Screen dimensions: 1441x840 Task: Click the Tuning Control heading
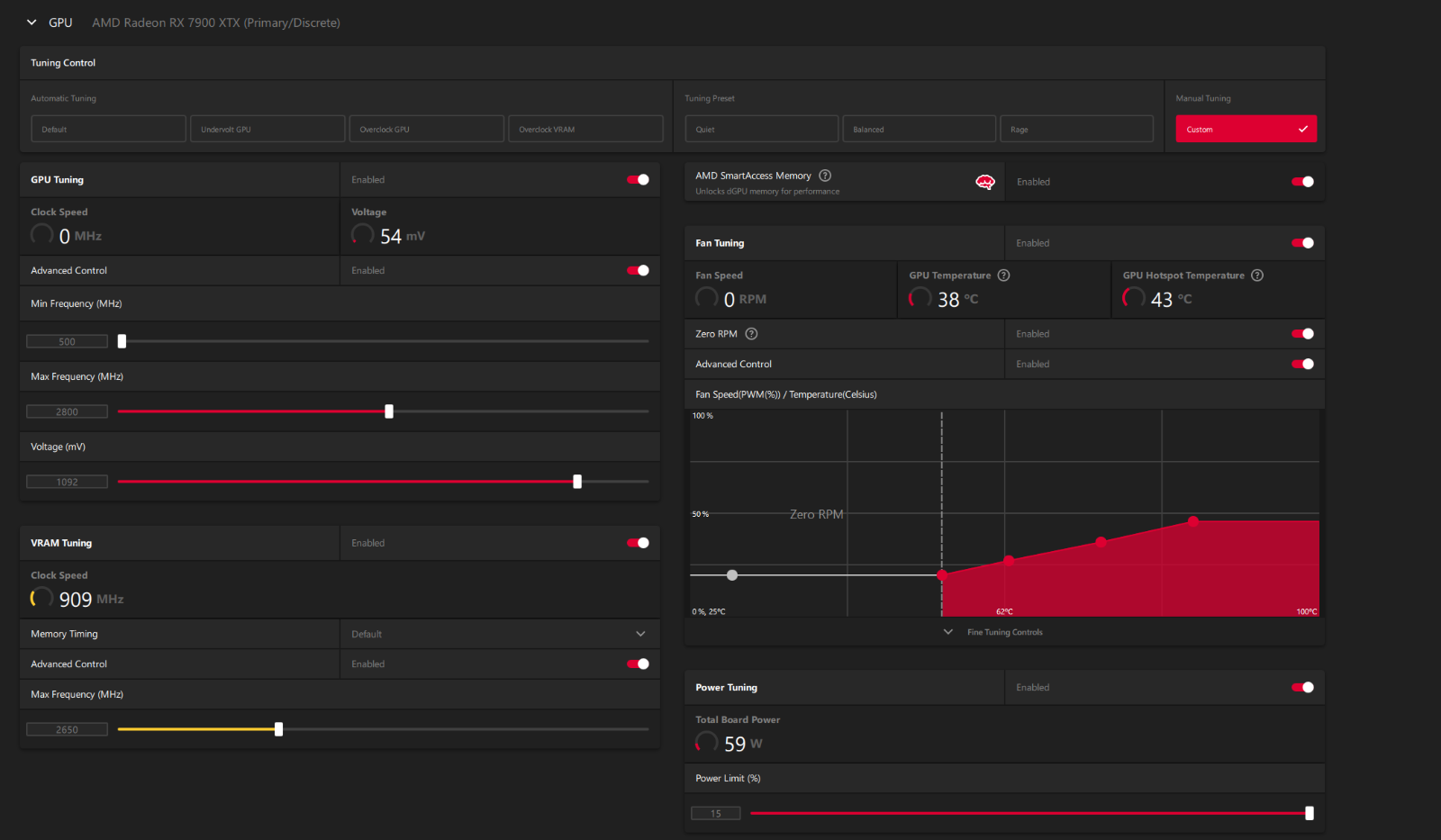pos(63,63)
